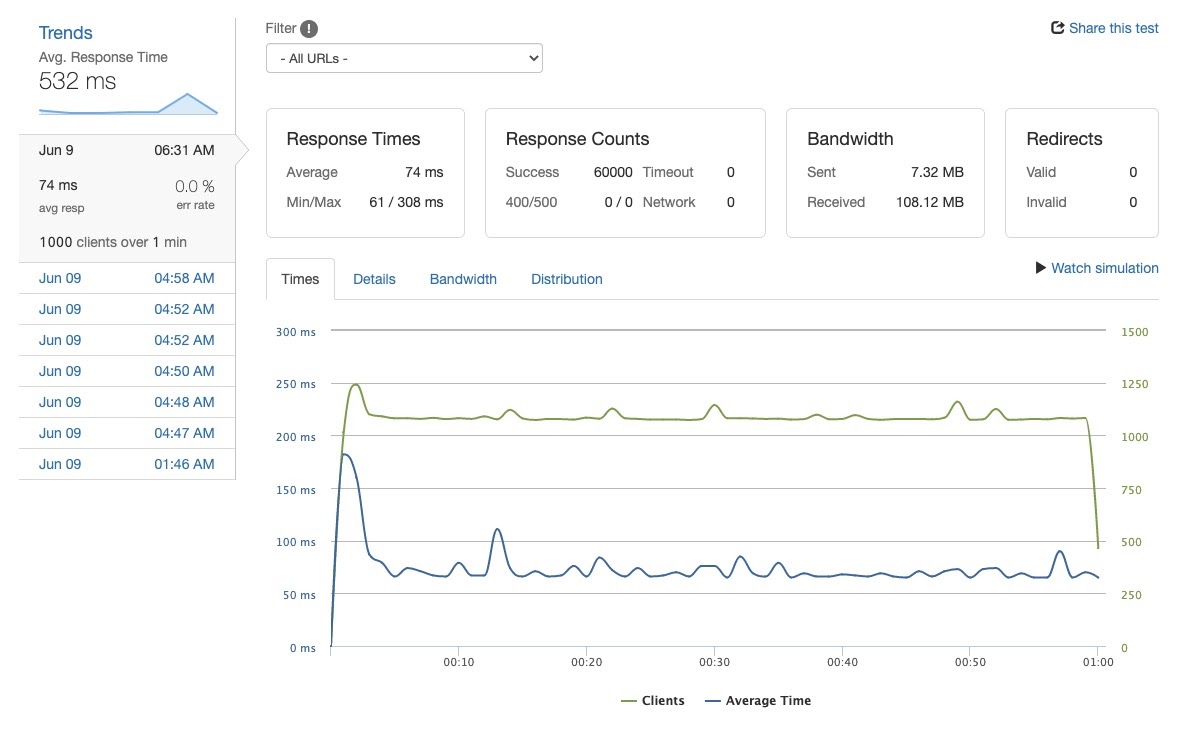Image resolution: width=1177 pixels, height=731 pixels.
Task: Click the 300 ms y-axis label
Action: [296, 332]
